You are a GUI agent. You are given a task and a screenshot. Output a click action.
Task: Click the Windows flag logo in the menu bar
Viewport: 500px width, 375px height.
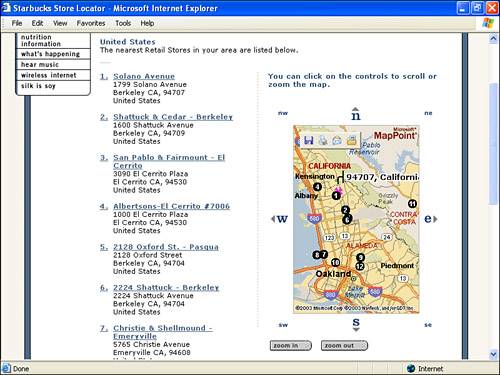pos(488,23)
